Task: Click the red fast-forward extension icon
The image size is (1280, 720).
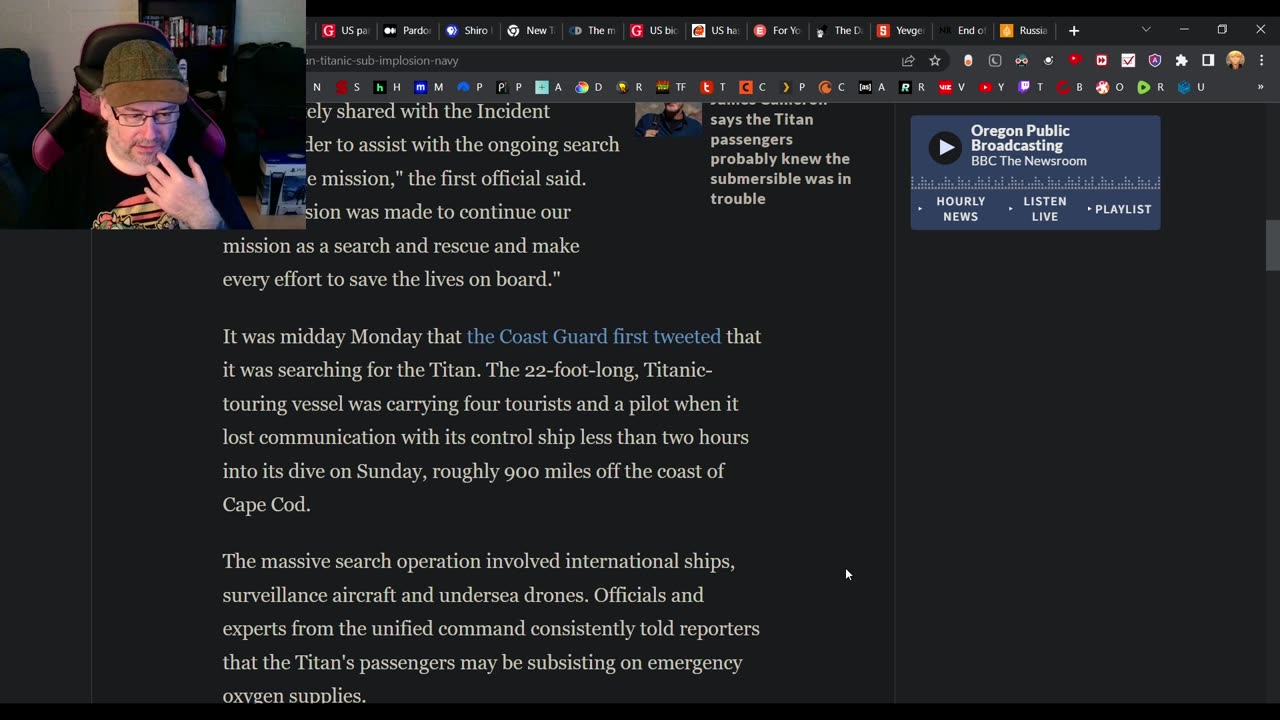Action: pos(1101,60)
